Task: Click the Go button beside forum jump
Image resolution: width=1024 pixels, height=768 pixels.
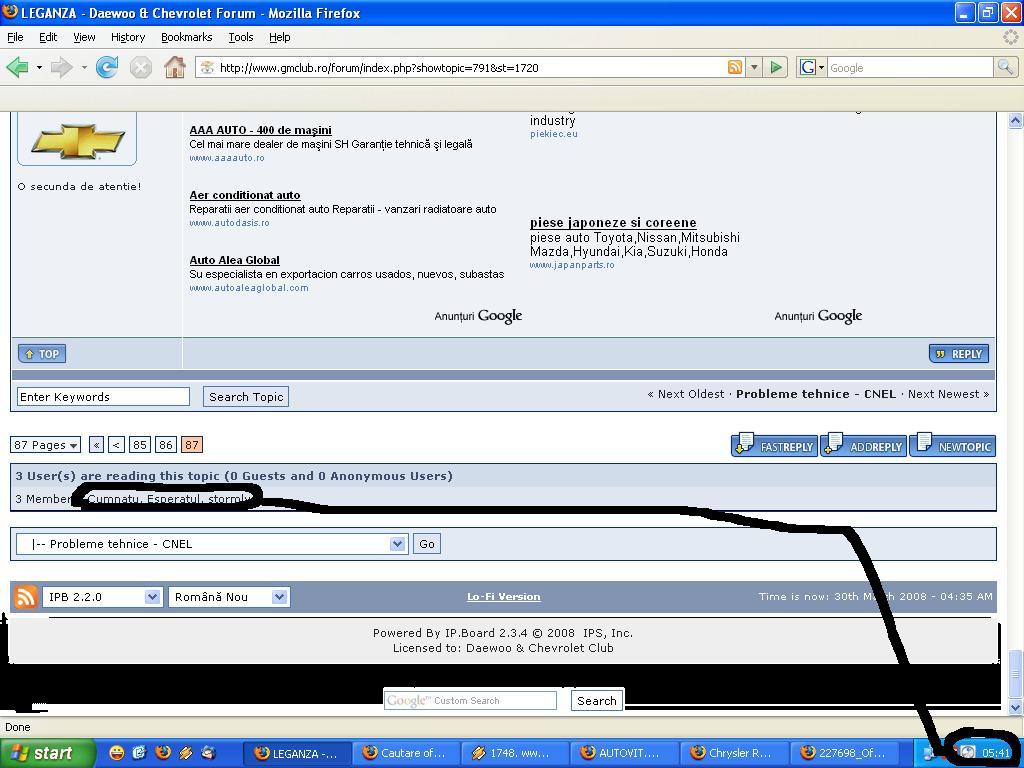Action: 427,544
